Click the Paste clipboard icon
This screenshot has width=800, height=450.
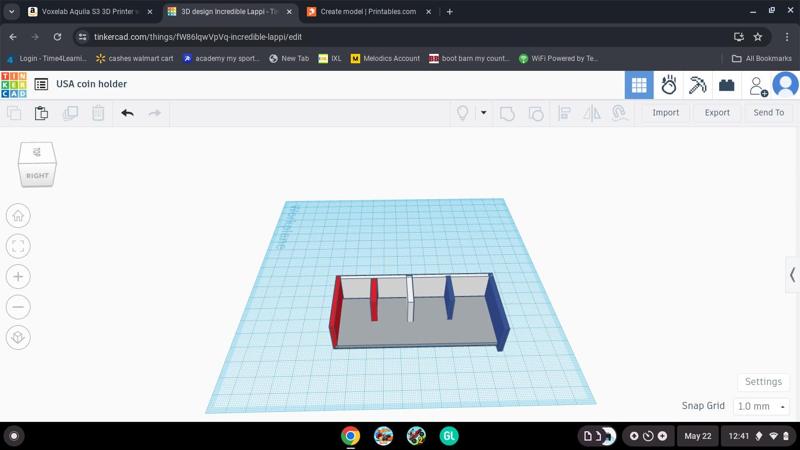click(x=41, y=113)
